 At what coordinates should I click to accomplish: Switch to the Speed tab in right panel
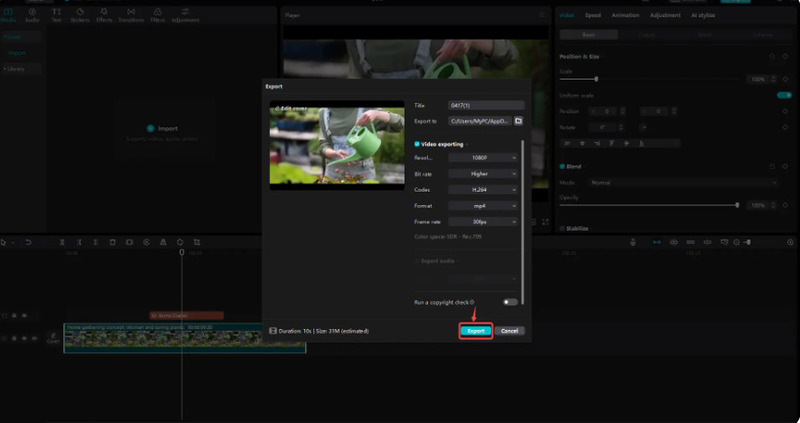pyautogui.click(x=593, y=15)
